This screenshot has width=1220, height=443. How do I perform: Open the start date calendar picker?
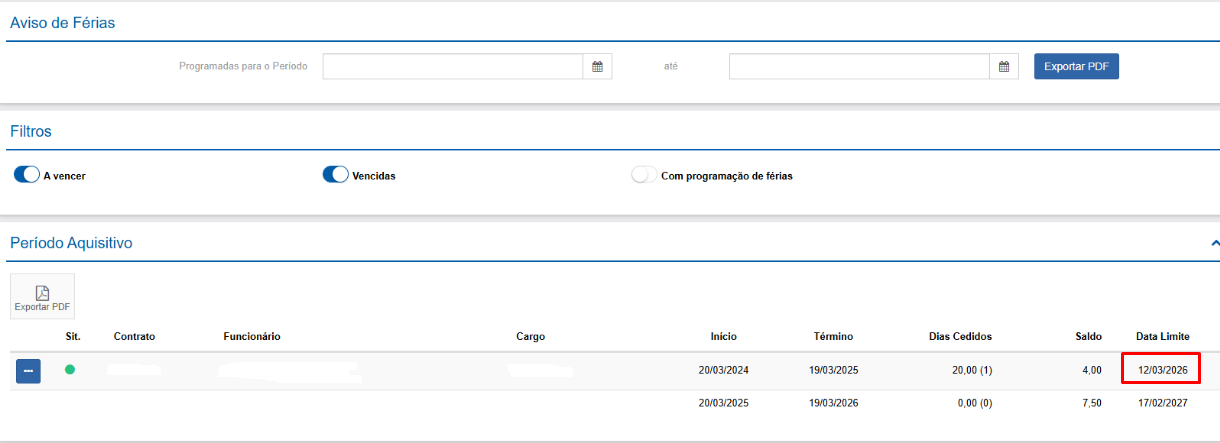[597, 67]
